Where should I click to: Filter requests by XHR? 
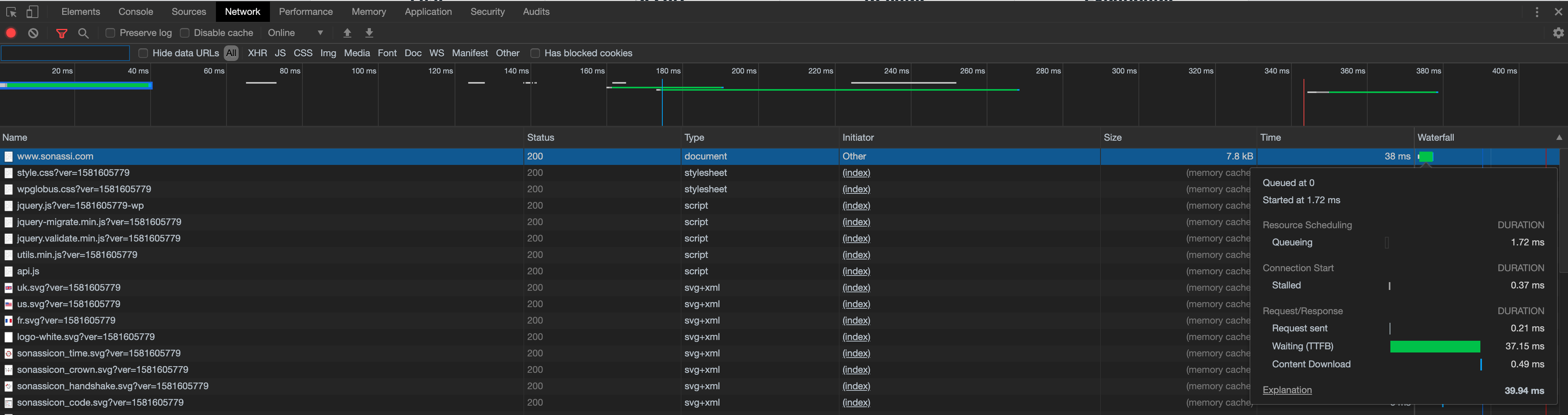pos(257,53)
